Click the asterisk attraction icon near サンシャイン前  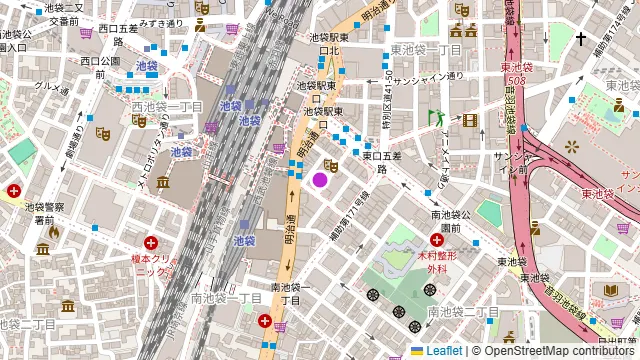571,147
